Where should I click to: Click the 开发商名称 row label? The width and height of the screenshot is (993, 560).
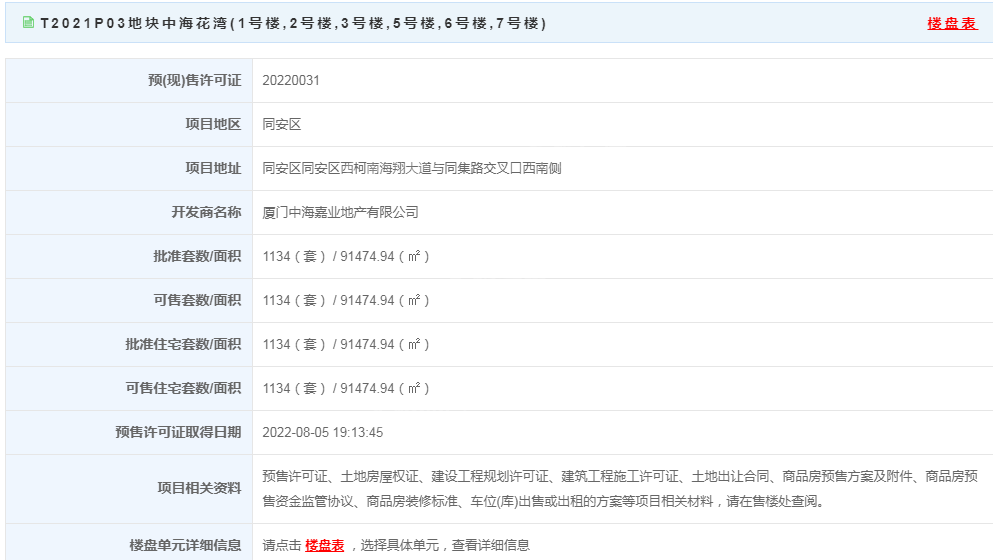pos(206,212)
